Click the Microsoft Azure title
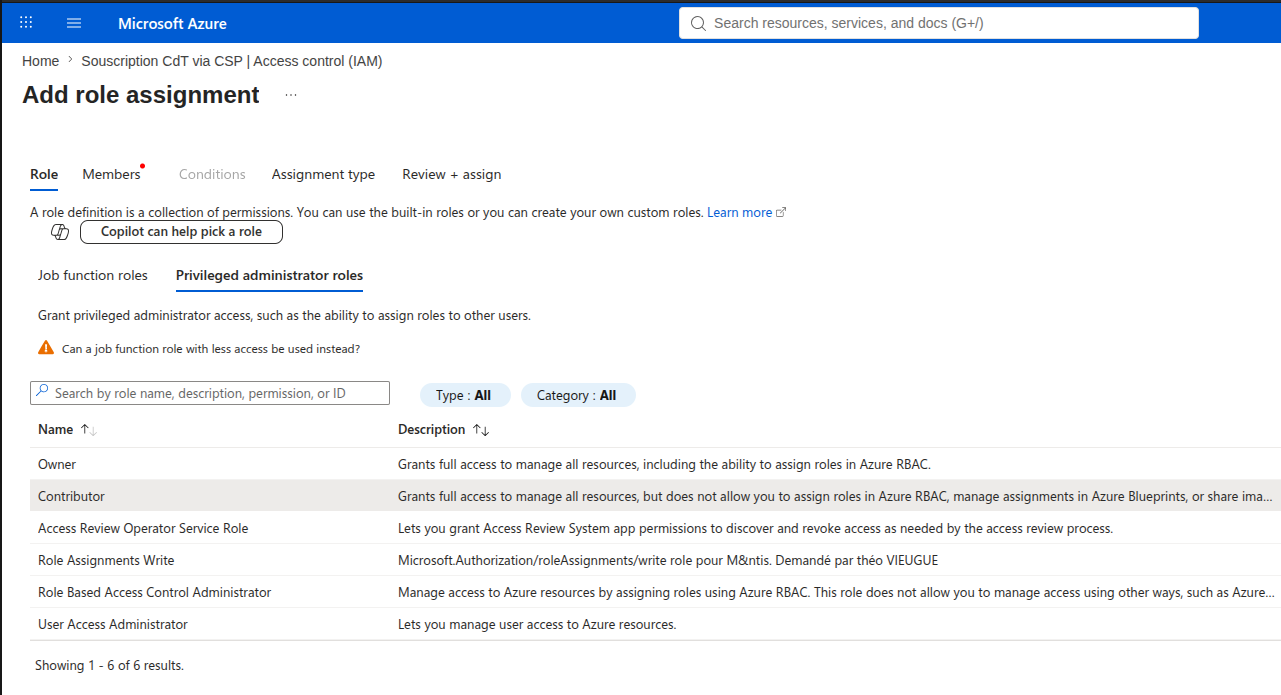Viewport: 1281px width, 695px height. click(x=172, y=23)
